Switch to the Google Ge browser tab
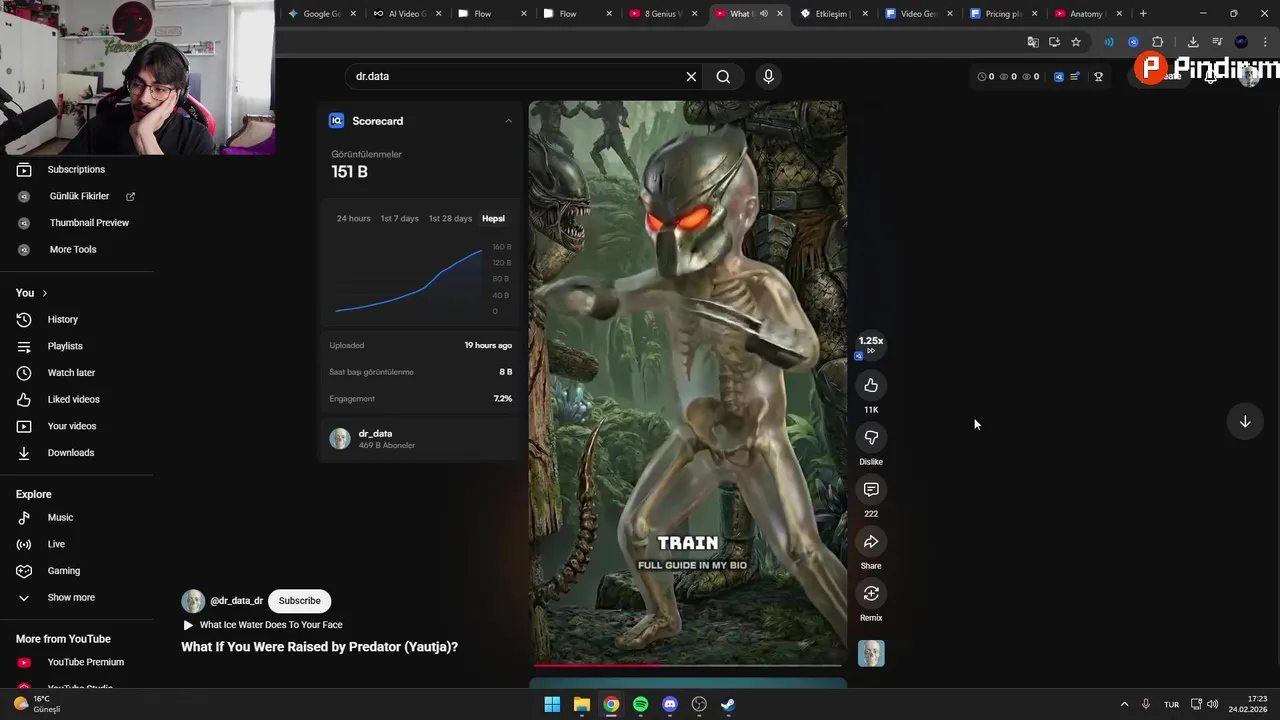 click(322, 14)
